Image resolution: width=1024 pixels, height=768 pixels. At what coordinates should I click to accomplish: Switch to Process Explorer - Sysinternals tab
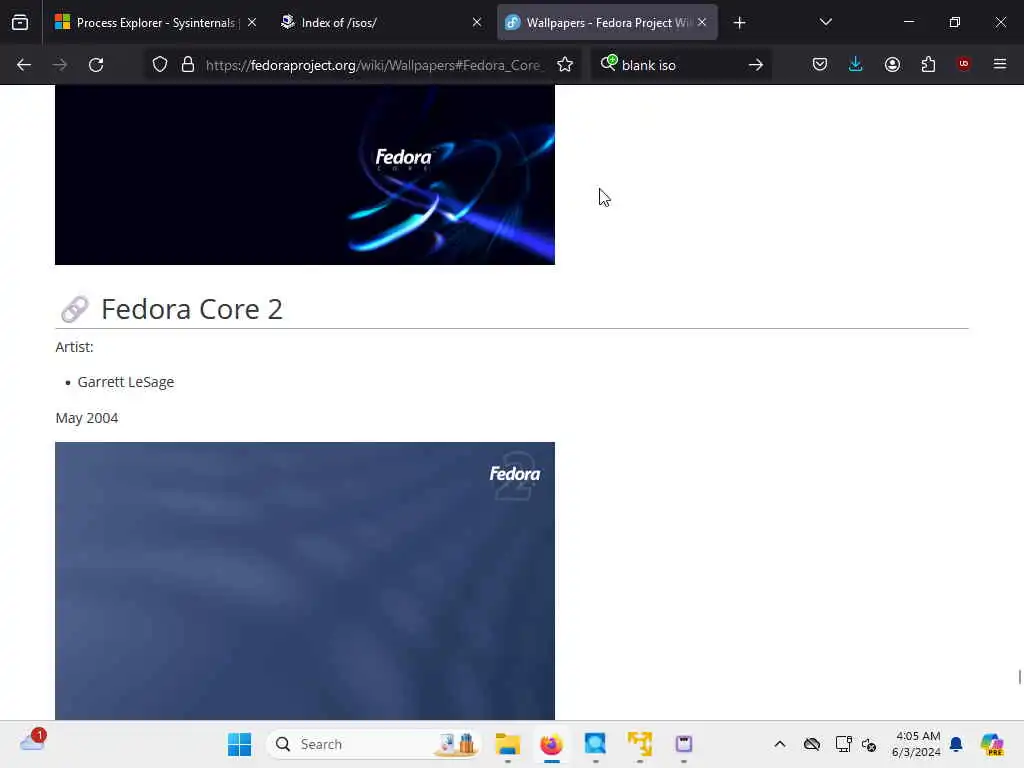click(x=155, y=23)
